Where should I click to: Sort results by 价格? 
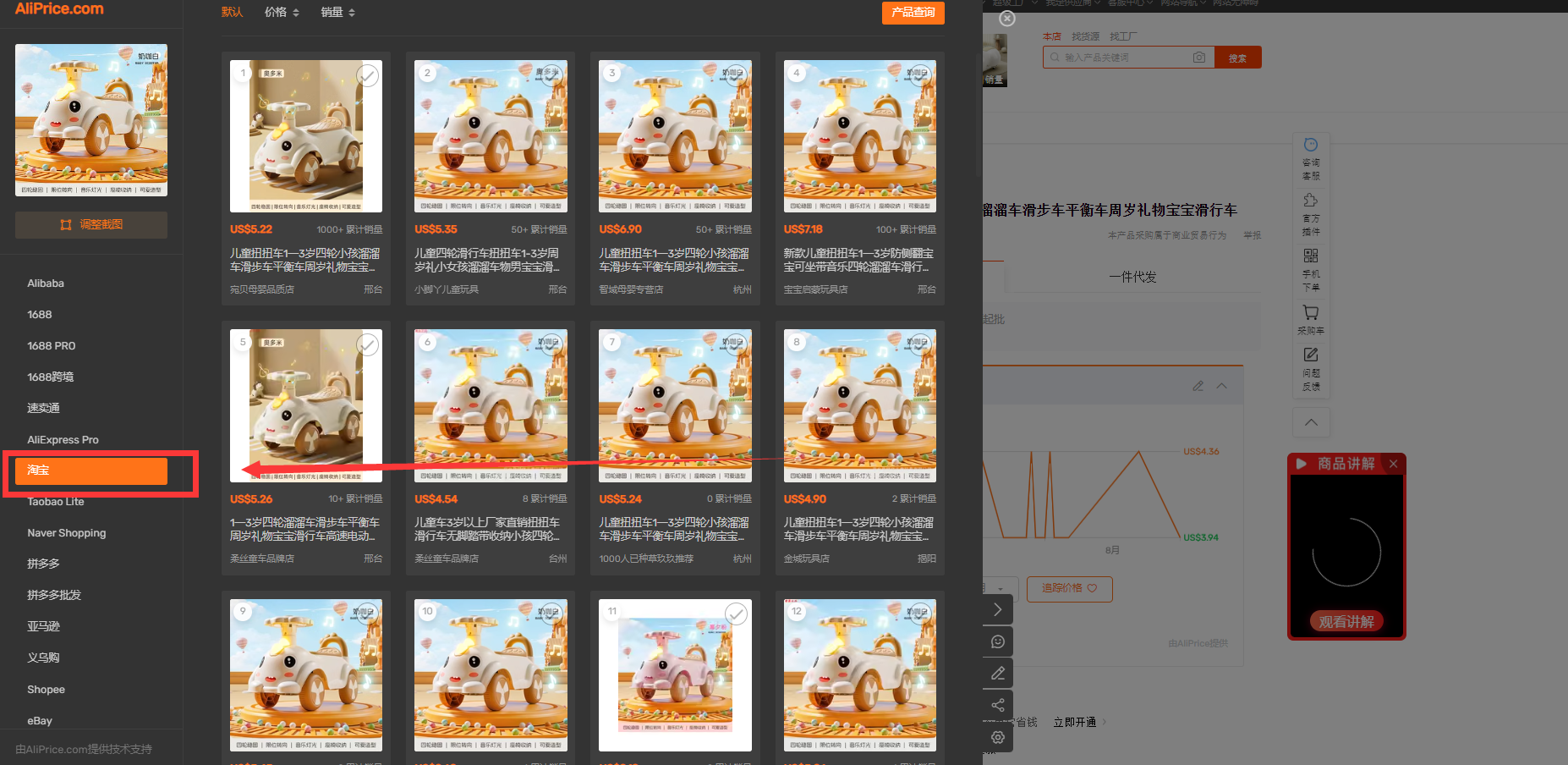tap(282, 13)
